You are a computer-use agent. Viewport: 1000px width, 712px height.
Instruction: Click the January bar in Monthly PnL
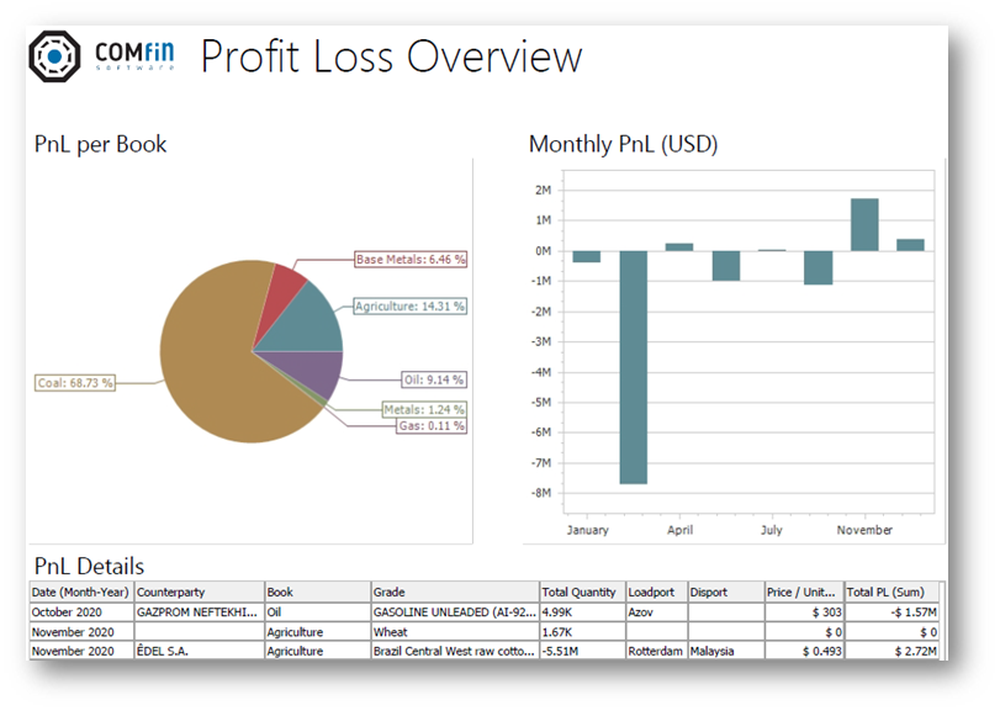[x=587, y=256]
